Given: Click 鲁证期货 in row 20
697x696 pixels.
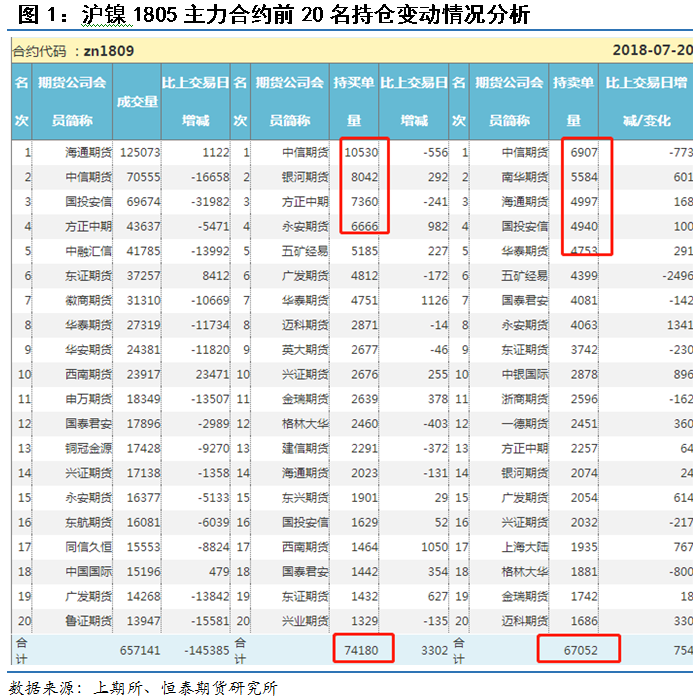Looking at the screenshot, I should point(88,621).
